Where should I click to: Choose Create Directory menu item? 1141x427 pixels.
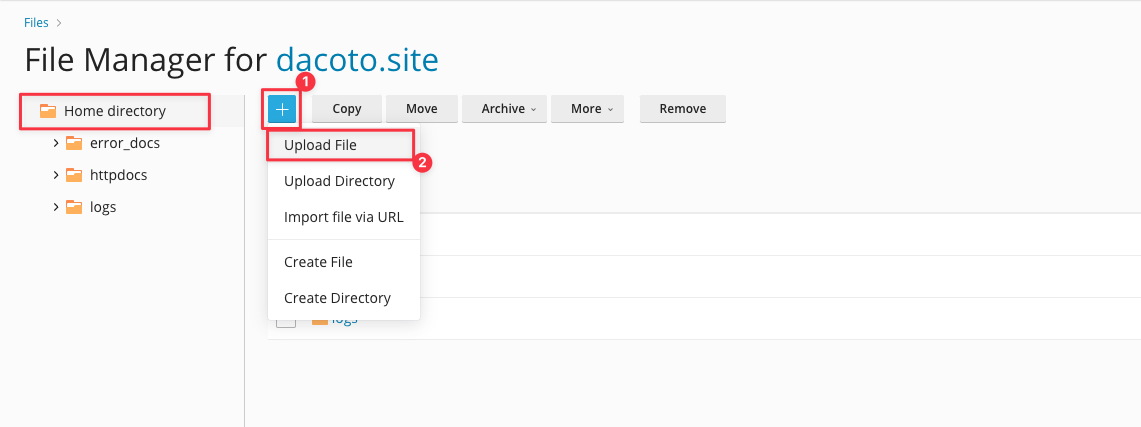(x=337, y=298)
